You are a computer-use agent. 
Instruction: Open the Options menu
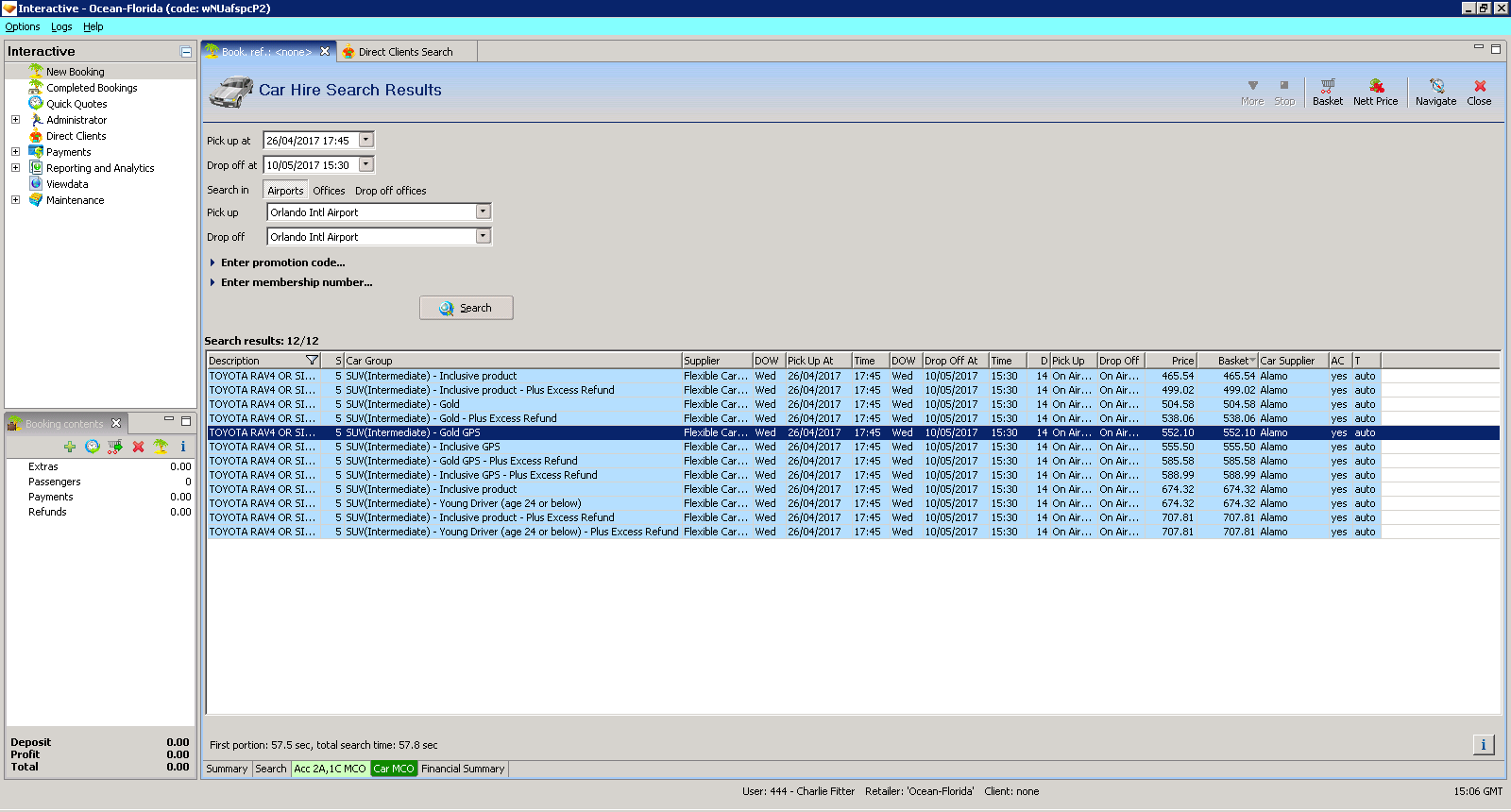click(x=23, y=26)
